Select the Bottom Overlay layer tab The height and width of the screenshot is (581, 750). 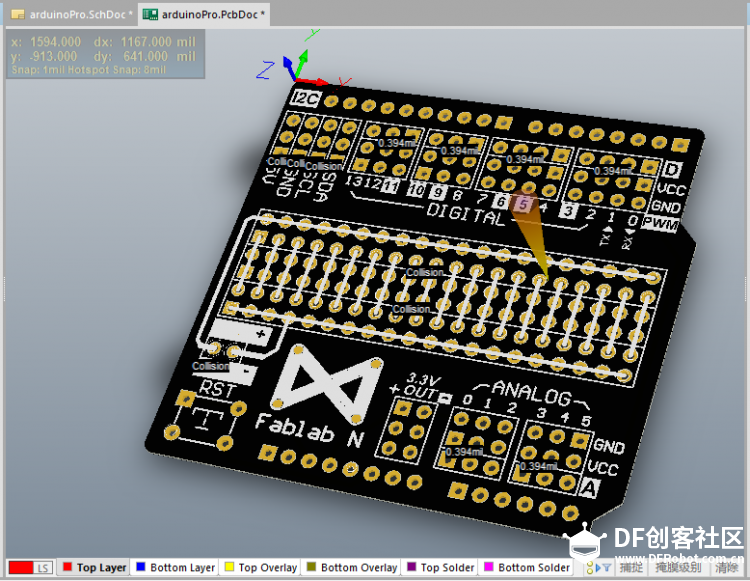352,568
